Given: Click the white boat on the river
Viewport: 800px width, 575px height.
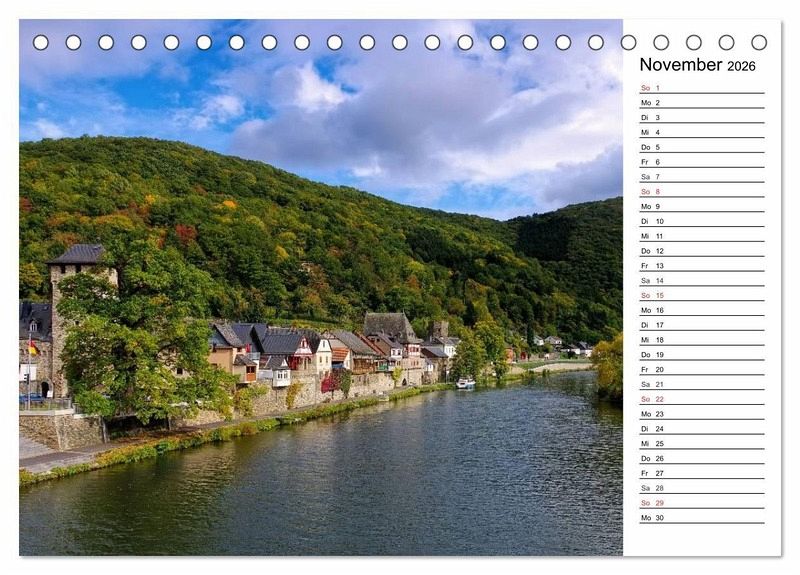Looking at the screenshot, I should pos(465,383).
